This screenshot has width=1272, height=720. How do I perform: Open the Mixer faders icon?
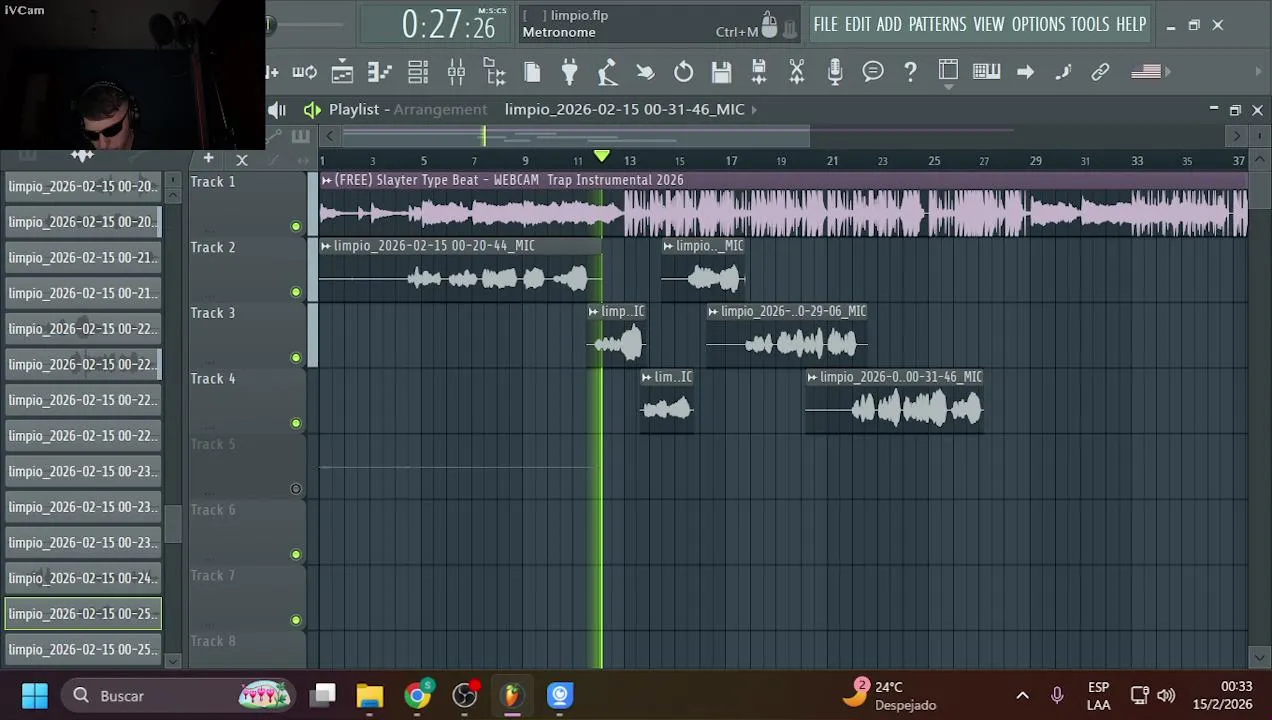(456, 72)
